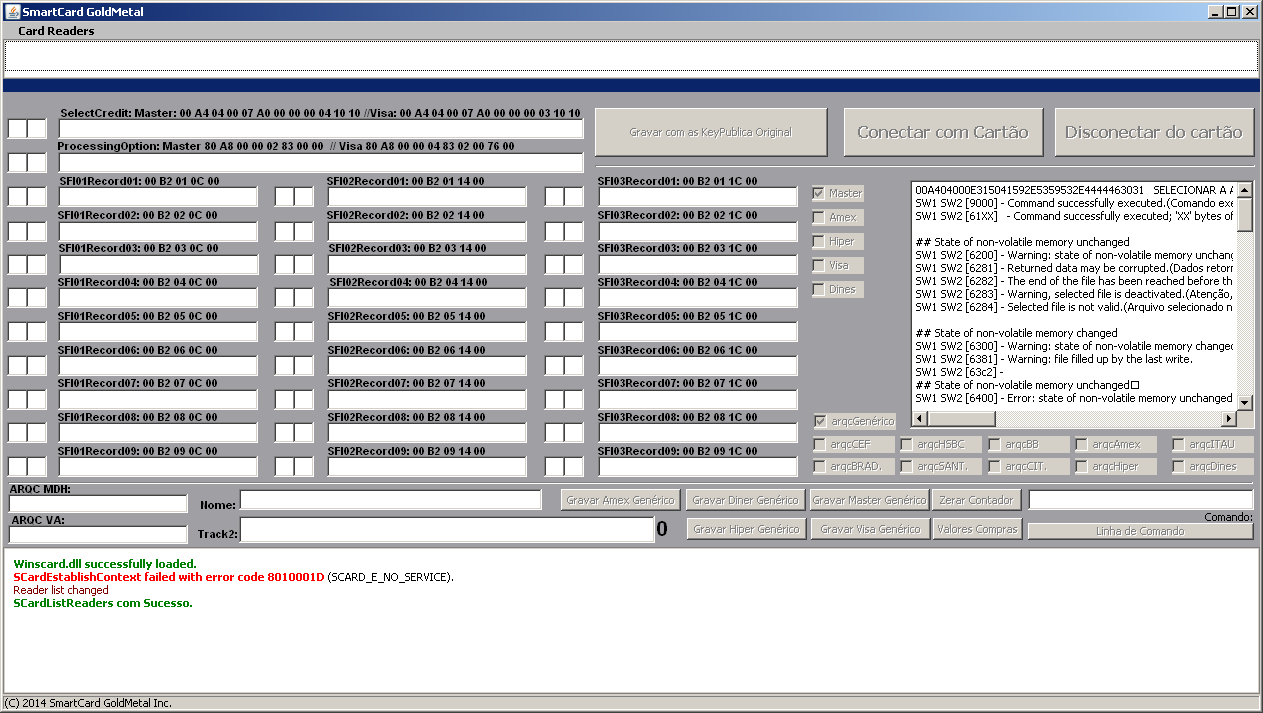
Task: Click the log's horizontal scrollbar left arrow
Action: coord(920,419)
